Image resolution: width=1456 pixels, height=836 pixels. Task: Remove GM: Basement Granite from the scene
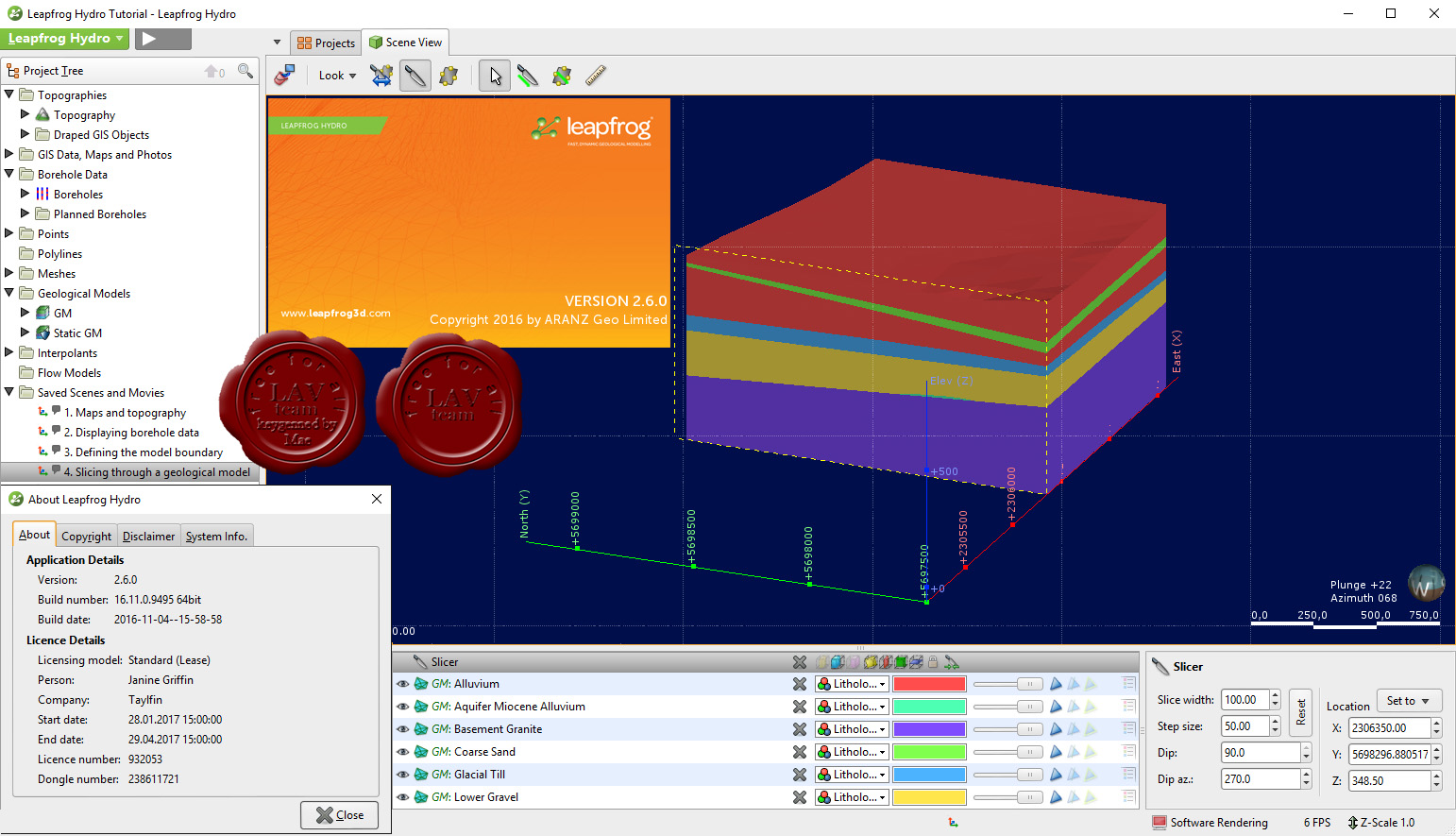pyautogui.click(x=800, y=729)
